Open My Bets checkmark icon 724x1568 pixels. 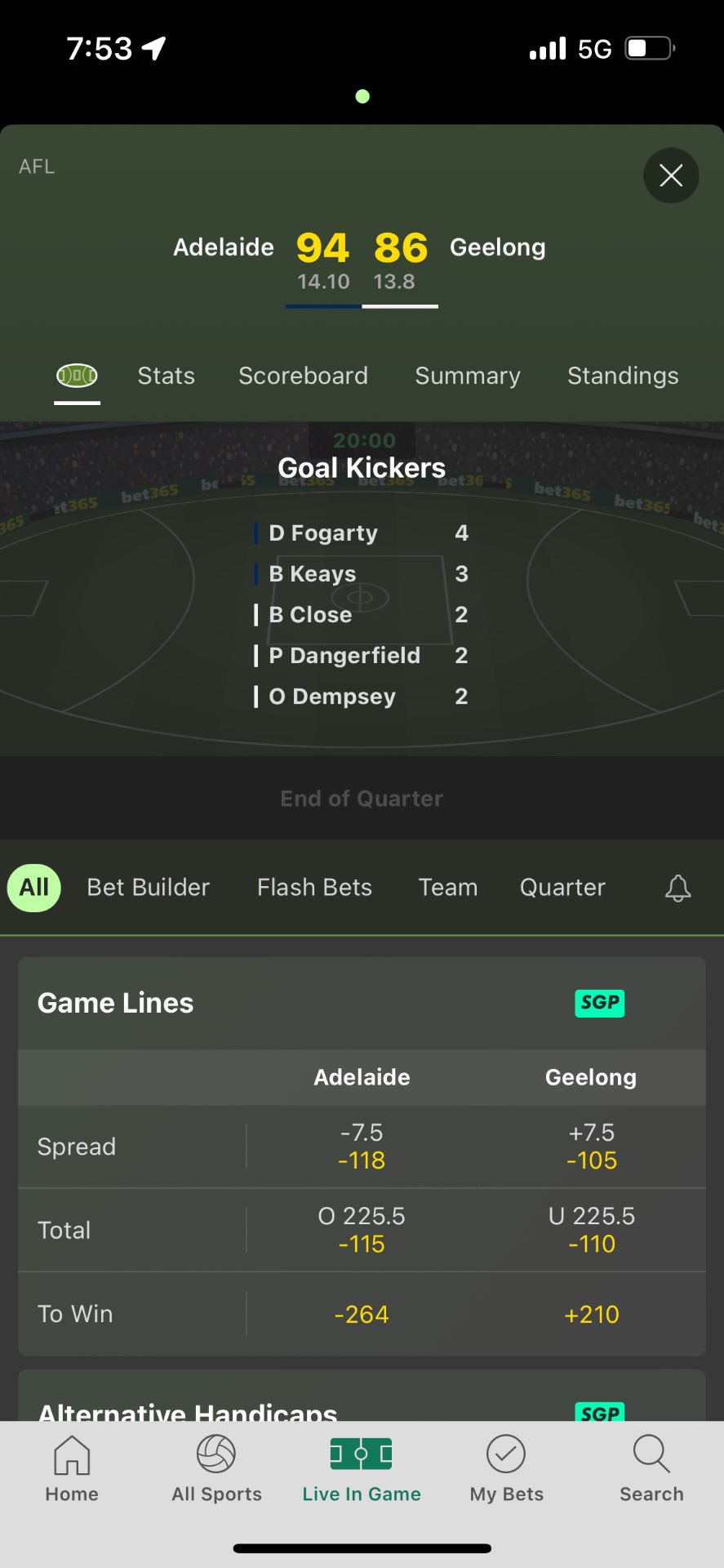click(x=506, y=1454)
